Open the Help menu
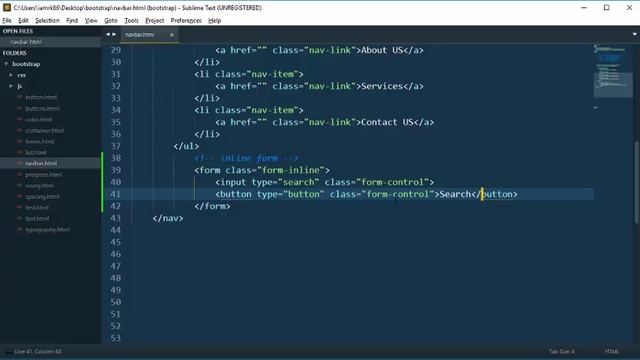The image size is (640, 360). tap(215, 20)
